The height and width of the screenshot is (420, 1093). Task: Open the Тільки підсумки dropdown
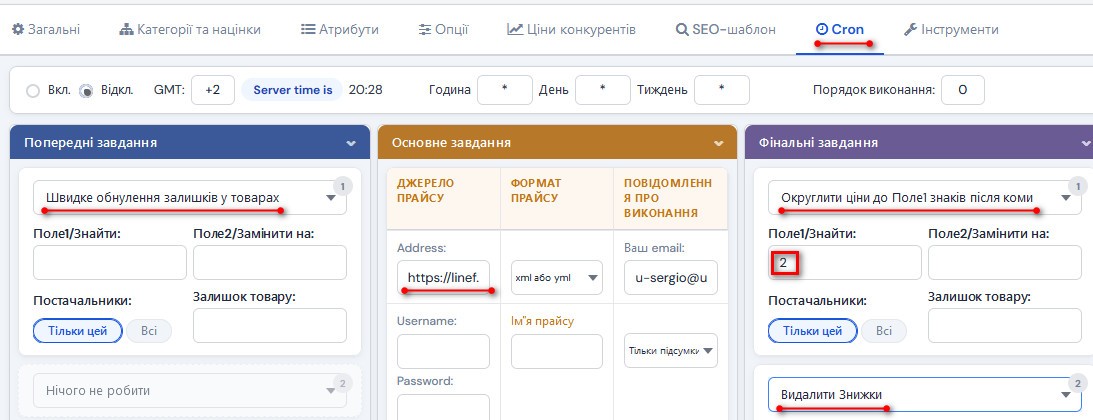[x=671, y=350]
